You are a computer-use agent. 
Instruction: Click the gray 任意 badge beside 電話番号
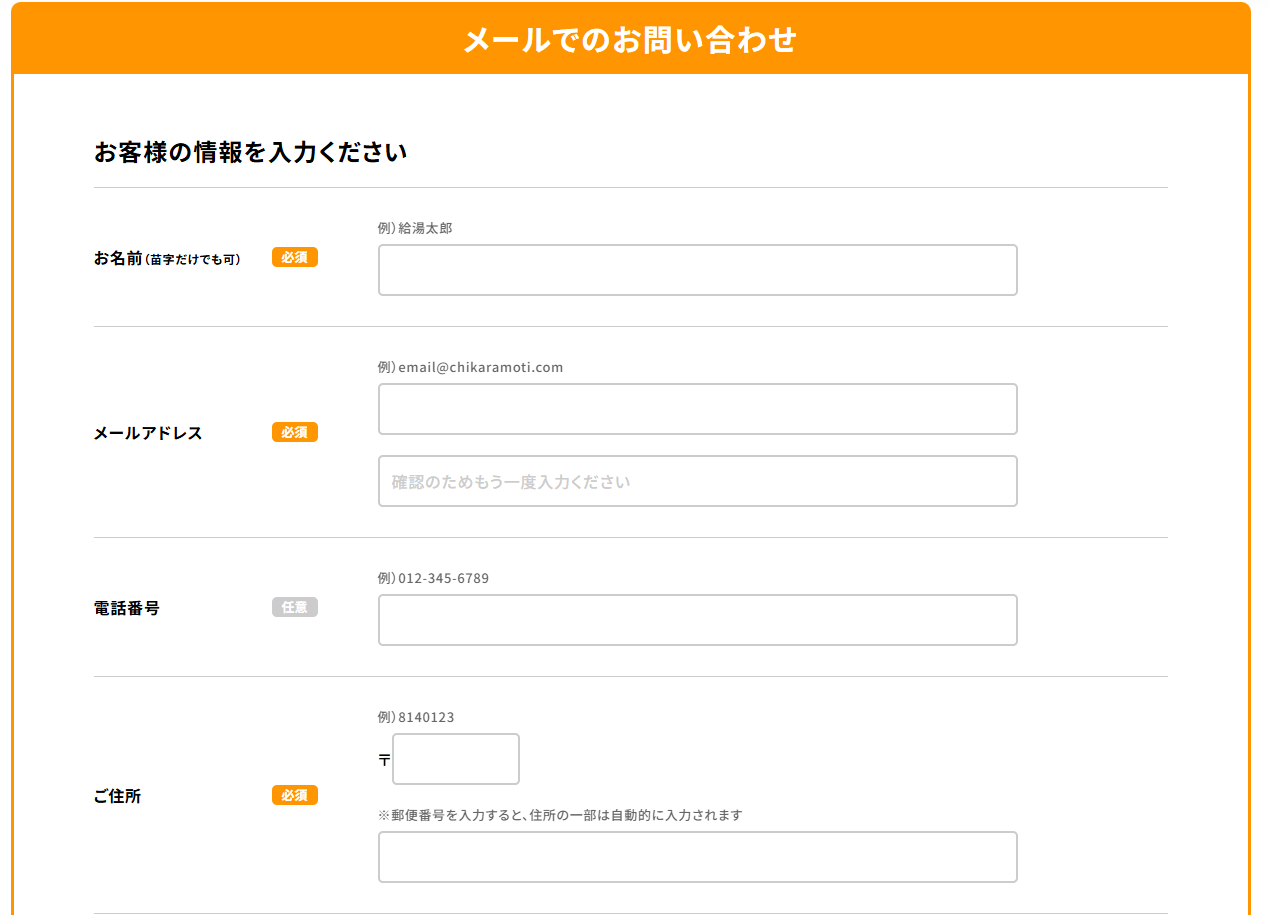point(294,607)
